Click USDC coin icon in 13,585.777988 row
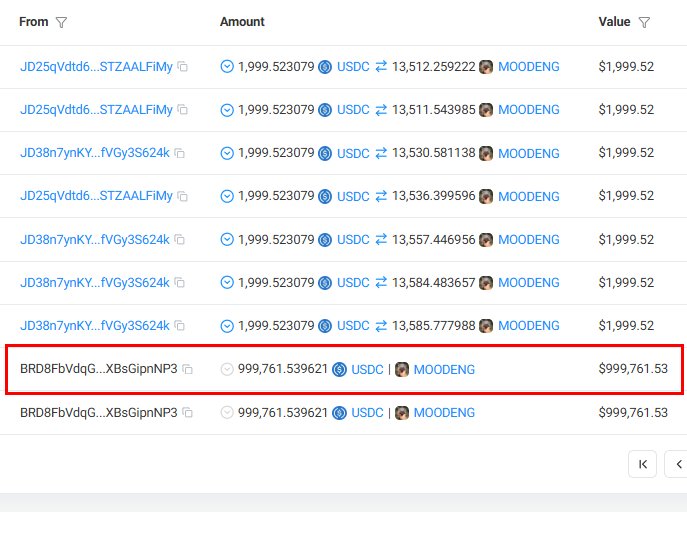The width and height of the screenshot is (687, 554). [325, 326]
